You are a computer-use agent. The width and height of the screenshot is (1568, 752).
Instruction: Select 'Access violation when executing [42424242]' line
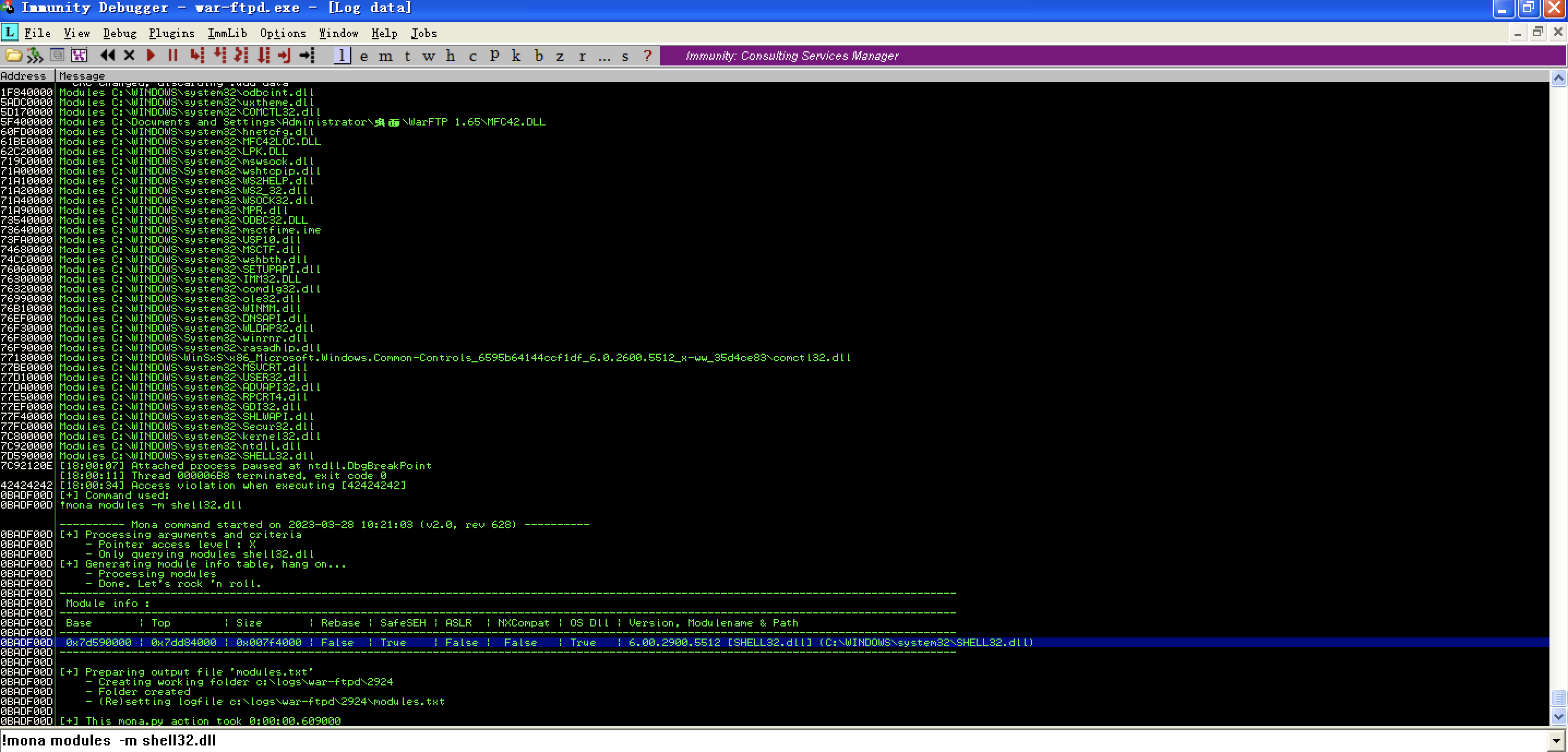pos(232,485)
